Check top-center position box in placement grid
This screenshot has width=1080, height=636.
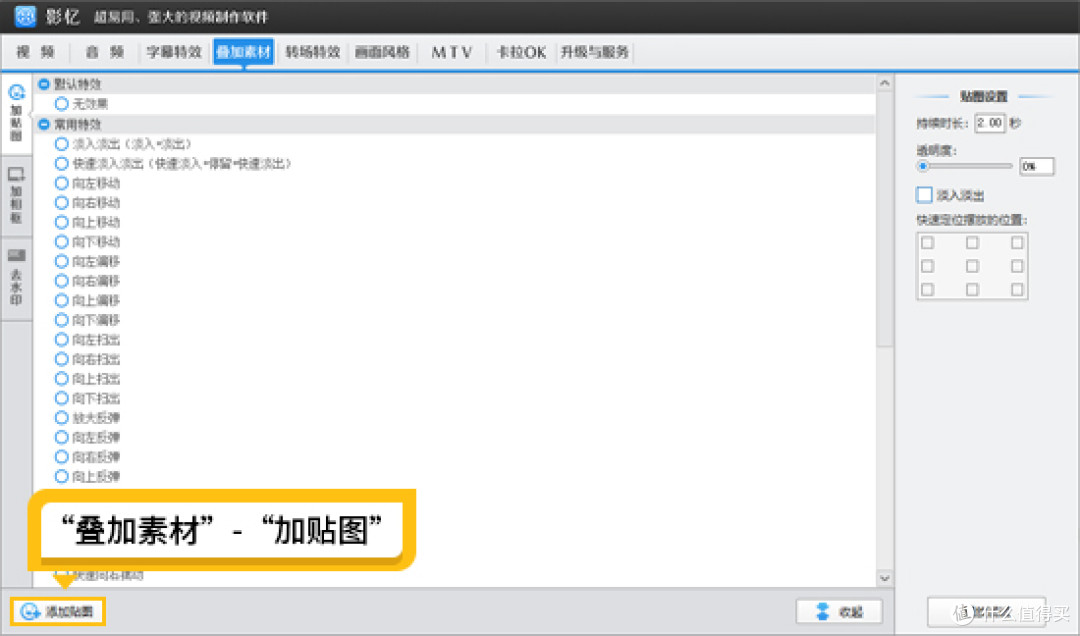[x=972, y=243]
